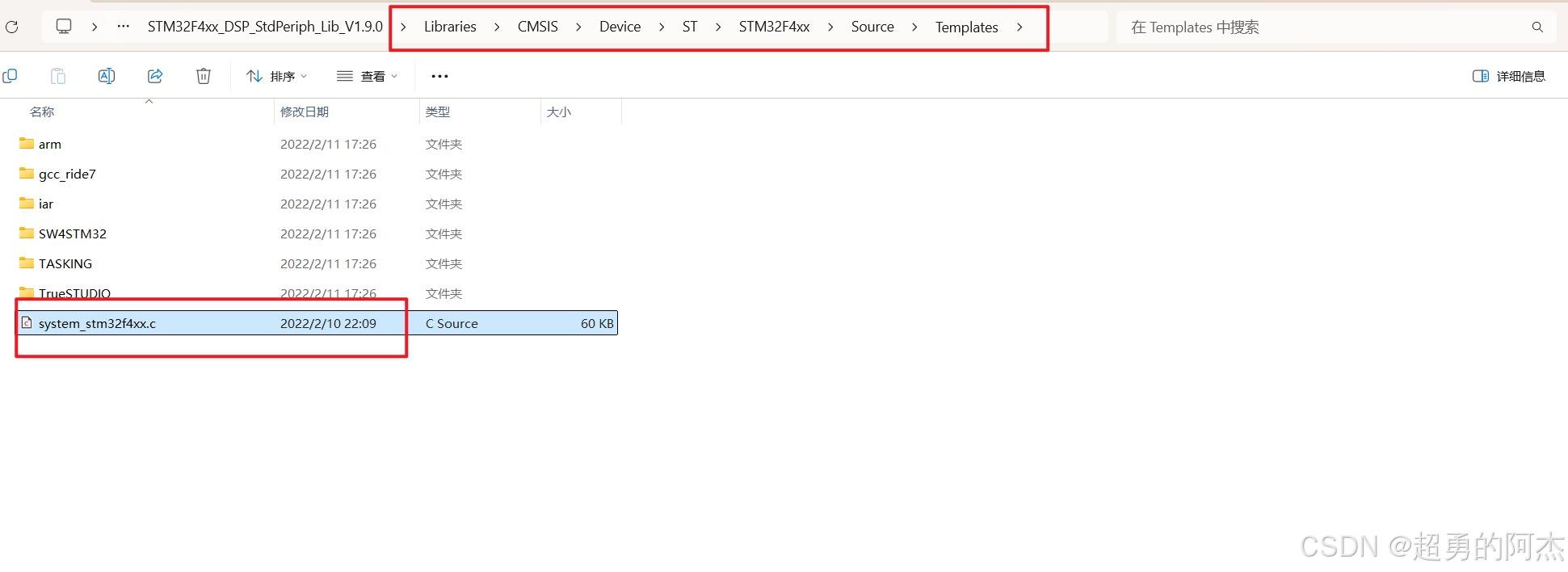This screenshot has width=1568, height=572.
Task: Click the 2022/2/10 22:09 date cell
Action: tap(328, 323)
